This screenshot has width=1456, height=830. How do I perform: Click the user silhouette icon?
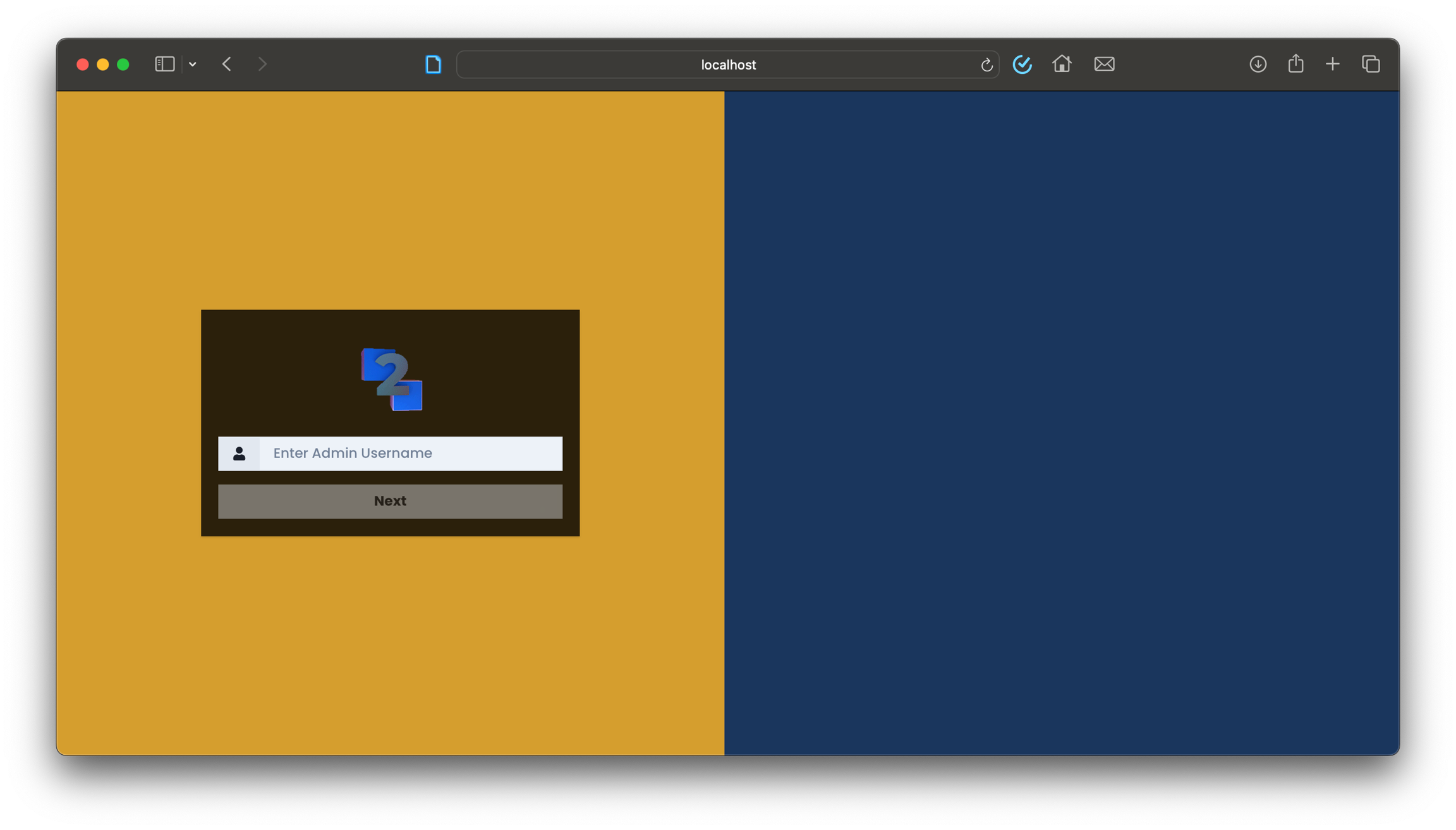point(239,454)
